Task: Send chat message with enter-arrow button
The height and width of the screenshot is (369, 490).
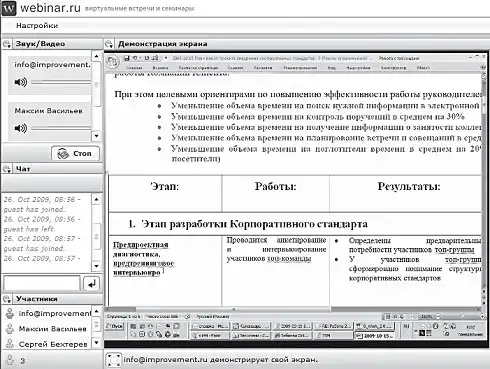Action: [91, 284]
